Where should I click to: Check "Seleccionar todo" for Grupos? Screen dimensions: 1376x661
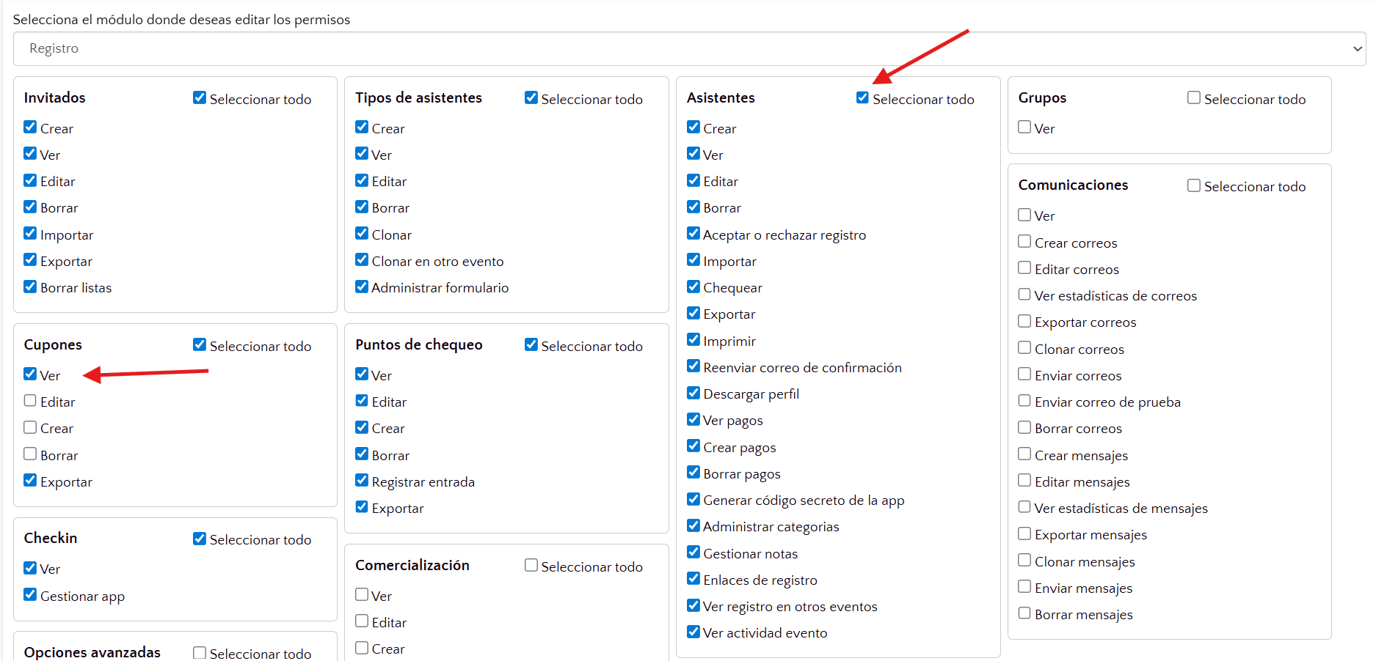[x=1193, y=98]
